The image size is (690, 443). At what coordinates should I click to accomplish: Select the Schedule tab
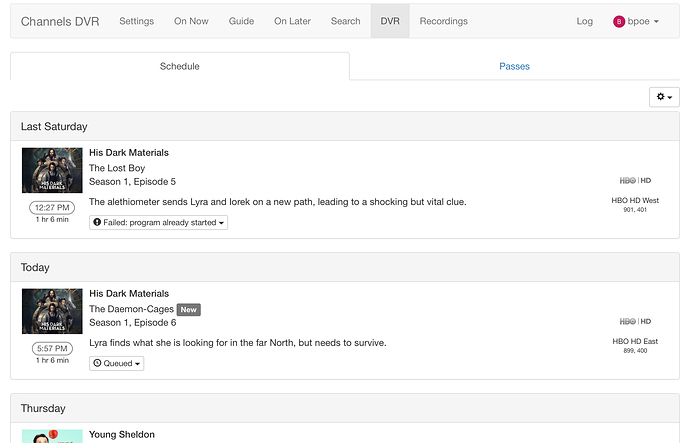[x=180, y=66]
